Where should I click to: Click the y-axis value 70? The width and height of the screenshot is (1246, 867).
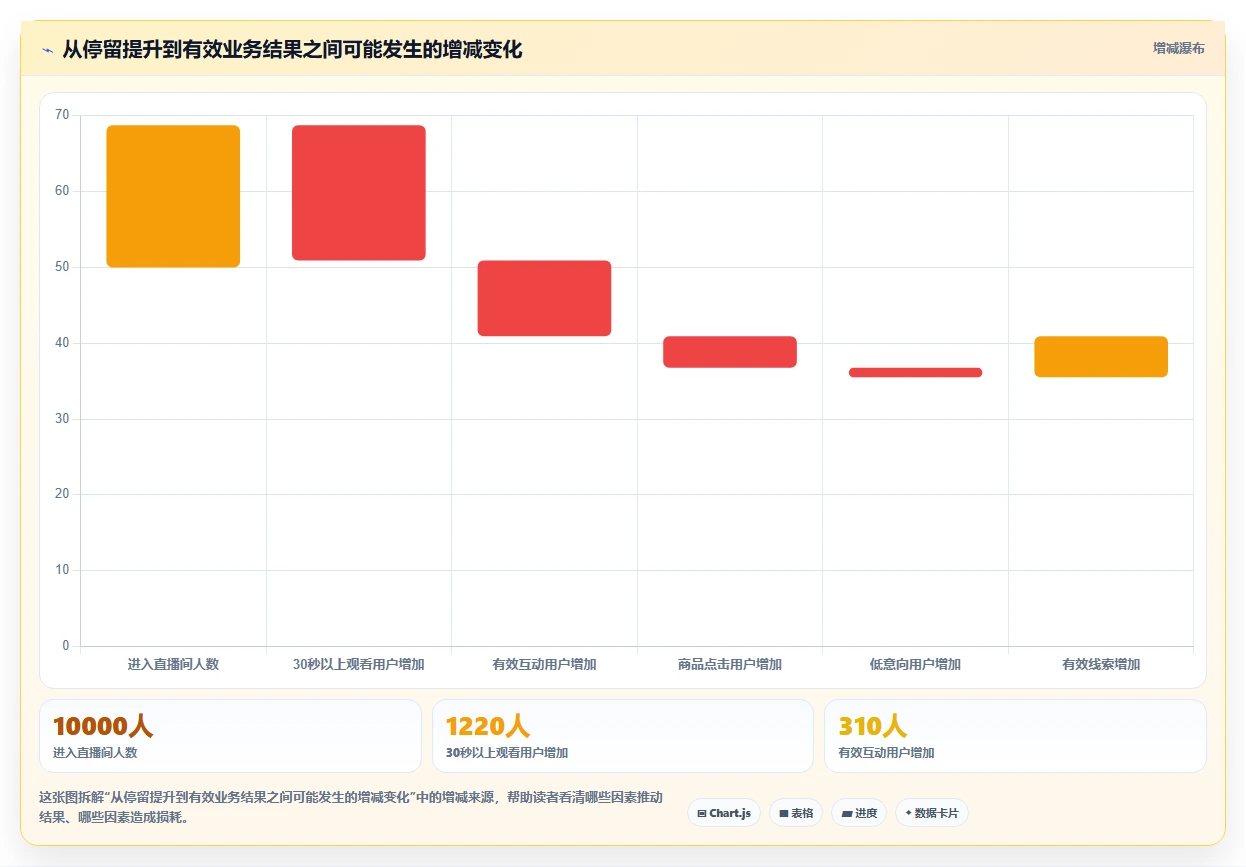coord(62,115)
